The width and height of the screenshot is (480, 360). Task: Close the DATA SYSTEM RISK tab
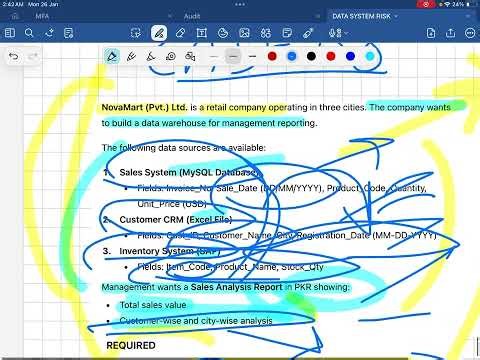click(468, 16)
